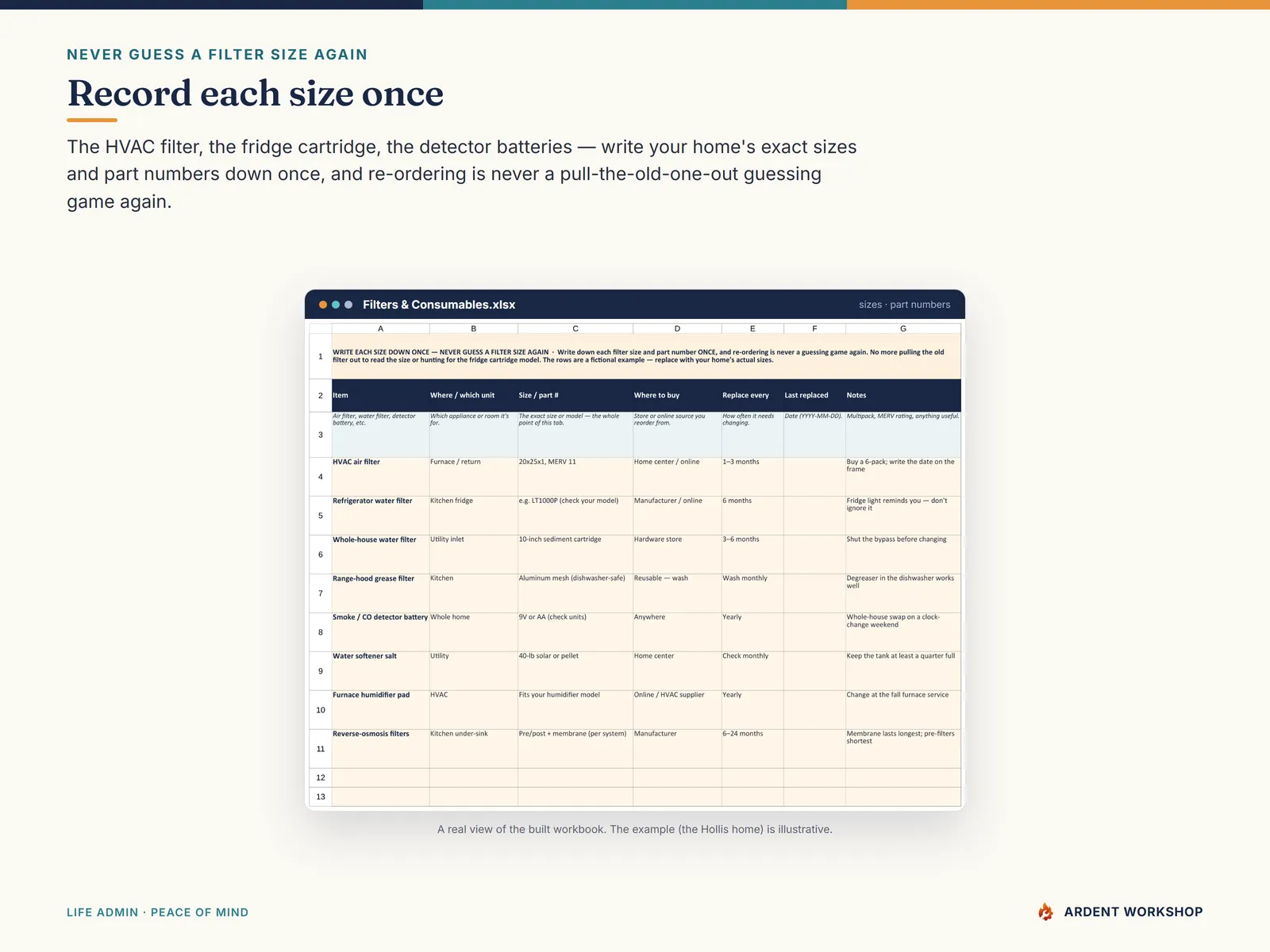Click the 'Change at the fall furnace service' cell
This screenshot has width=1270, height=952.
903,710
